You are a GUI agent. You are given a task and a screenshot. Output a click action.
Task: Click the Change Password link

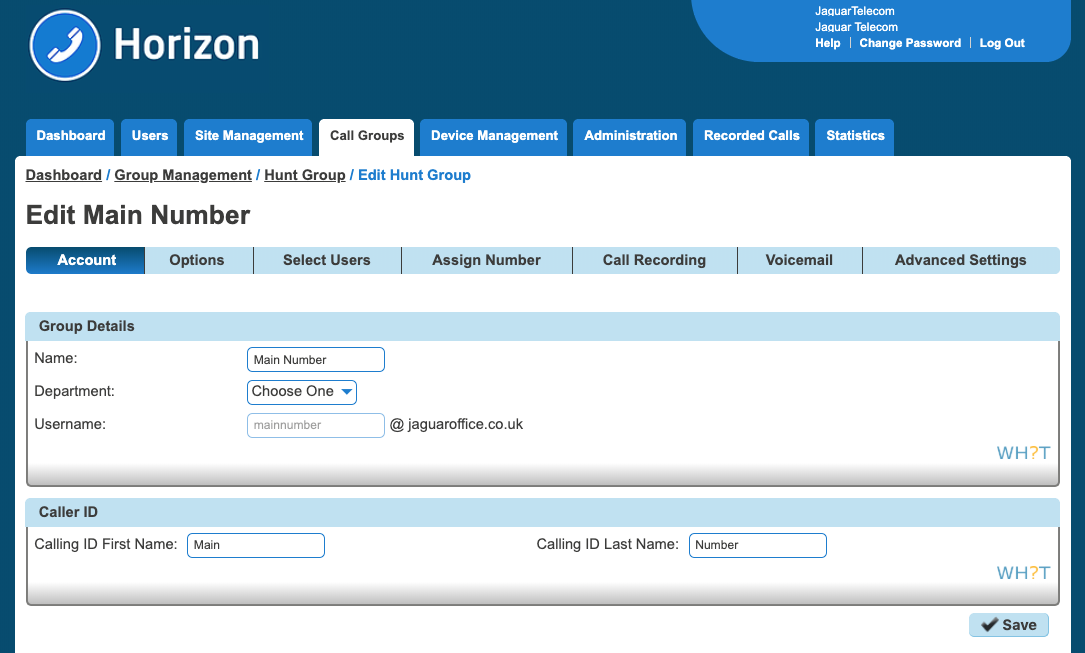pos(909,42)
